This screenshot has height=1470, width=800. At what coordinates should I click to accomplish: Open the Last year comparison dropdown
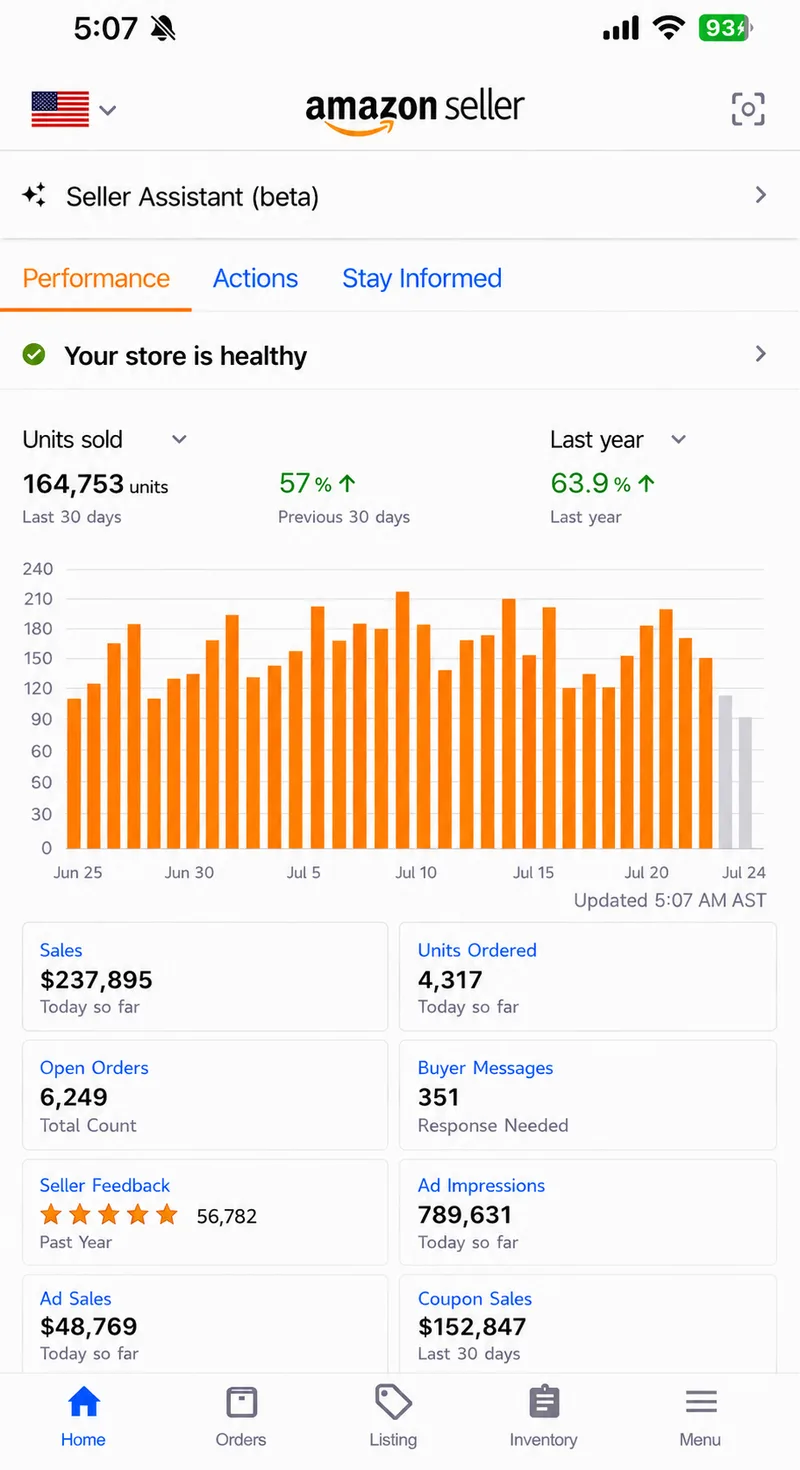pos(618,440)
